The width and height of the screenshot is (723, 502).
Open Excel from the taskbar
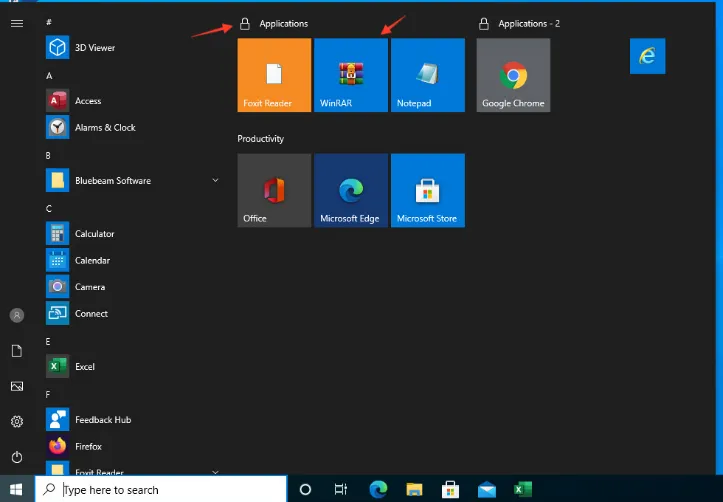[x=522, y=489]
